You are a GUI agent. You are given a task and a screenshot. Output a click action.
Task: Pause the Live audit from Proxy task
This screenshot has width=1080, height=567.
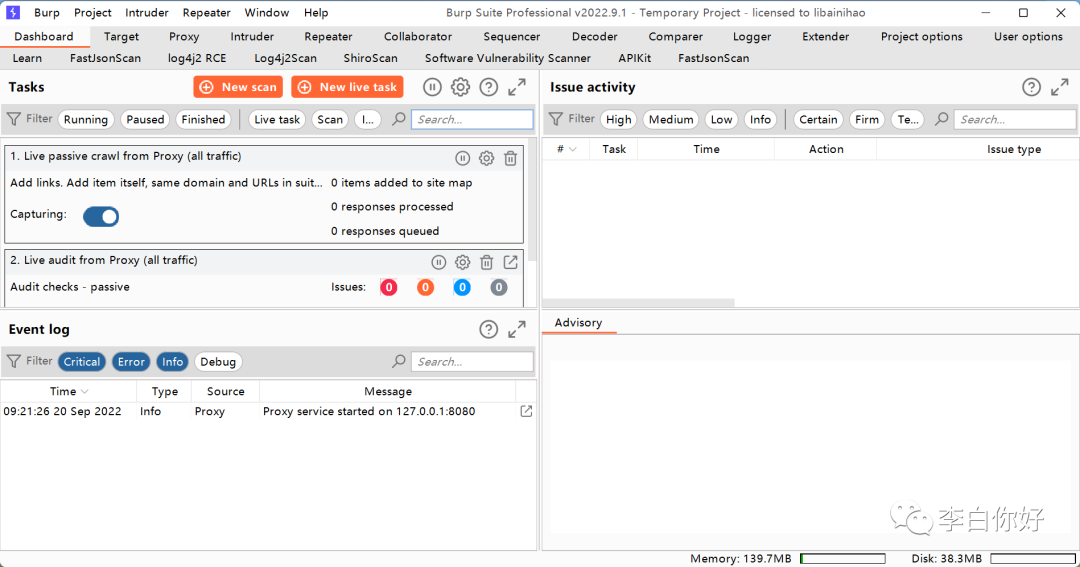tap(439, 262)
